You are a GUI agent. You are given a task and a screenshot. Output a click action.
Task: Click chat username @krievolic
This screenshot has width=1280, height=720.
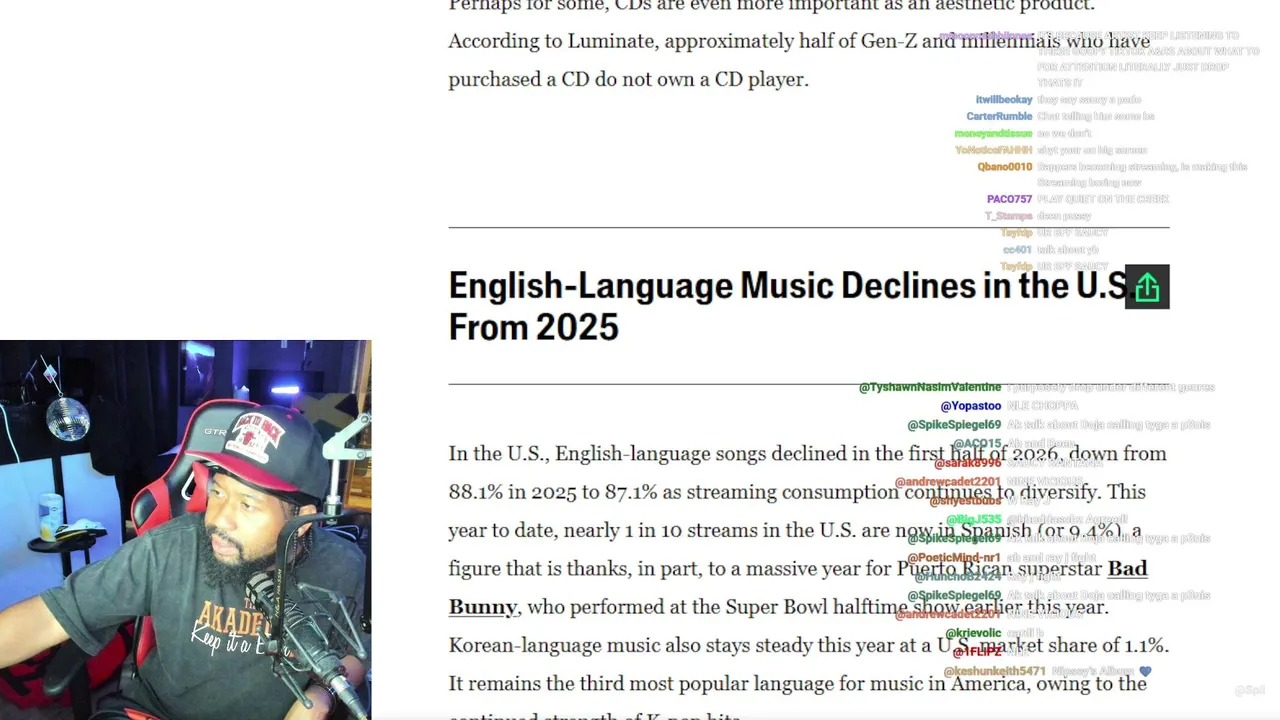[x=973, y=633]
